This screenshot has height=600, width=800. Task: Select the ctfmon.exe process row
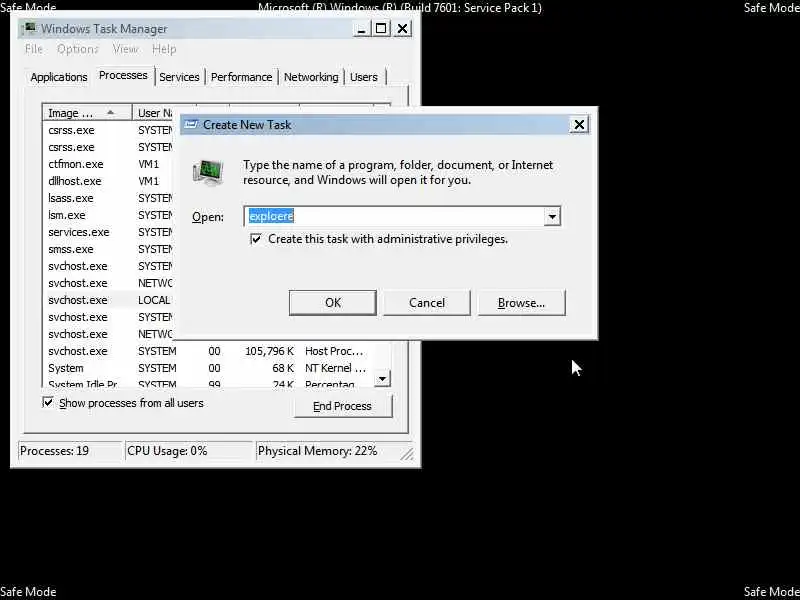[x=108, y=164]
